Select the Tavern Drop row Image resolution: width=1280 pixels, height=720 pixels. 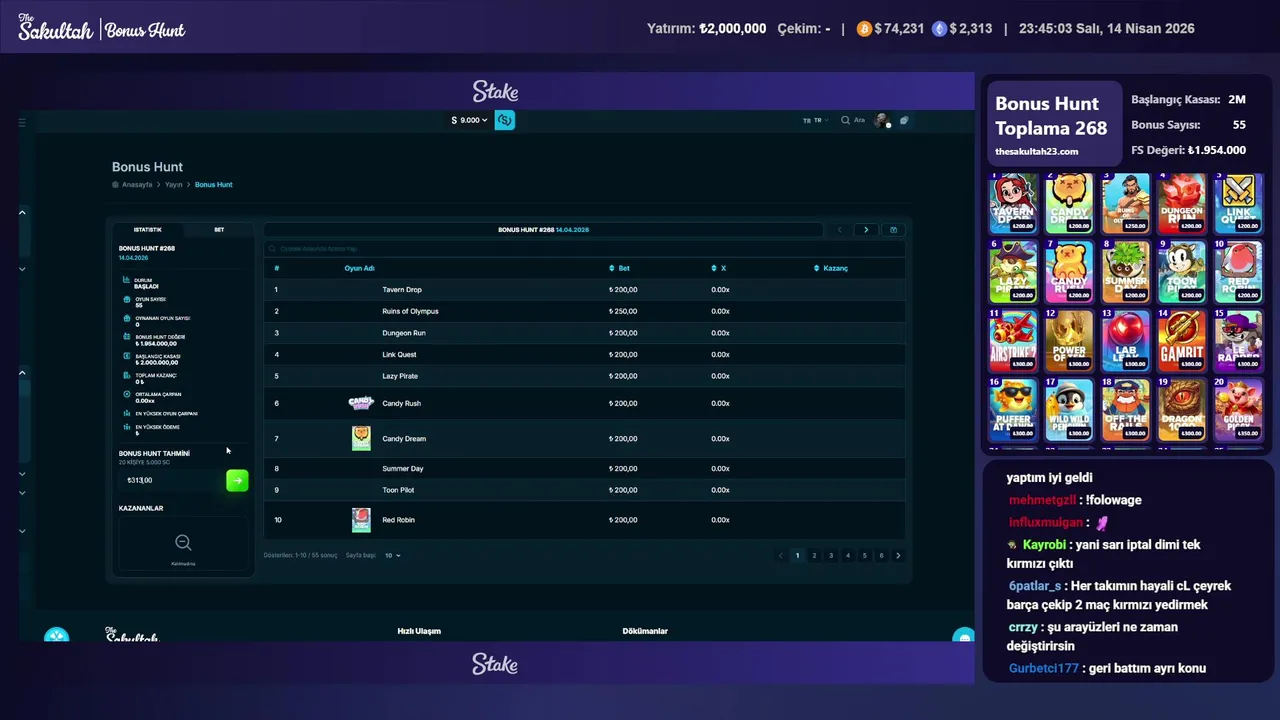pyautogui.click(x=584, y=290)
